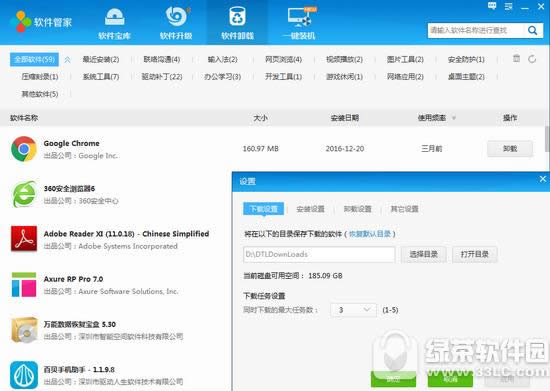Switch to the 安装设置 tab
This screenshot has height=391, width=550.
pos(310,209)
